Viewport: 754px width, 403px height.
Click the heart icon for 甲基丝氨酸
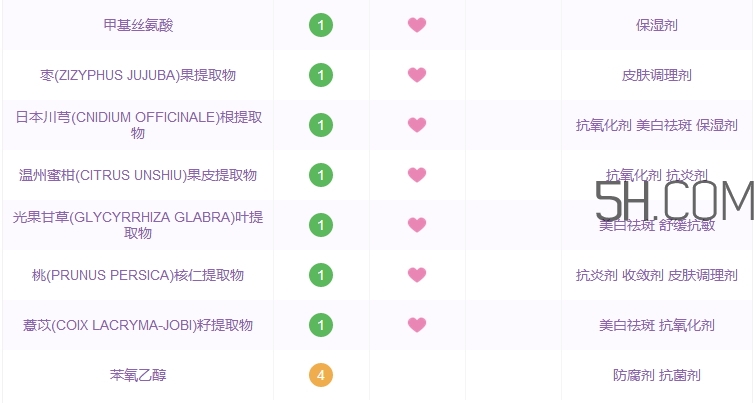click(417, 25)
